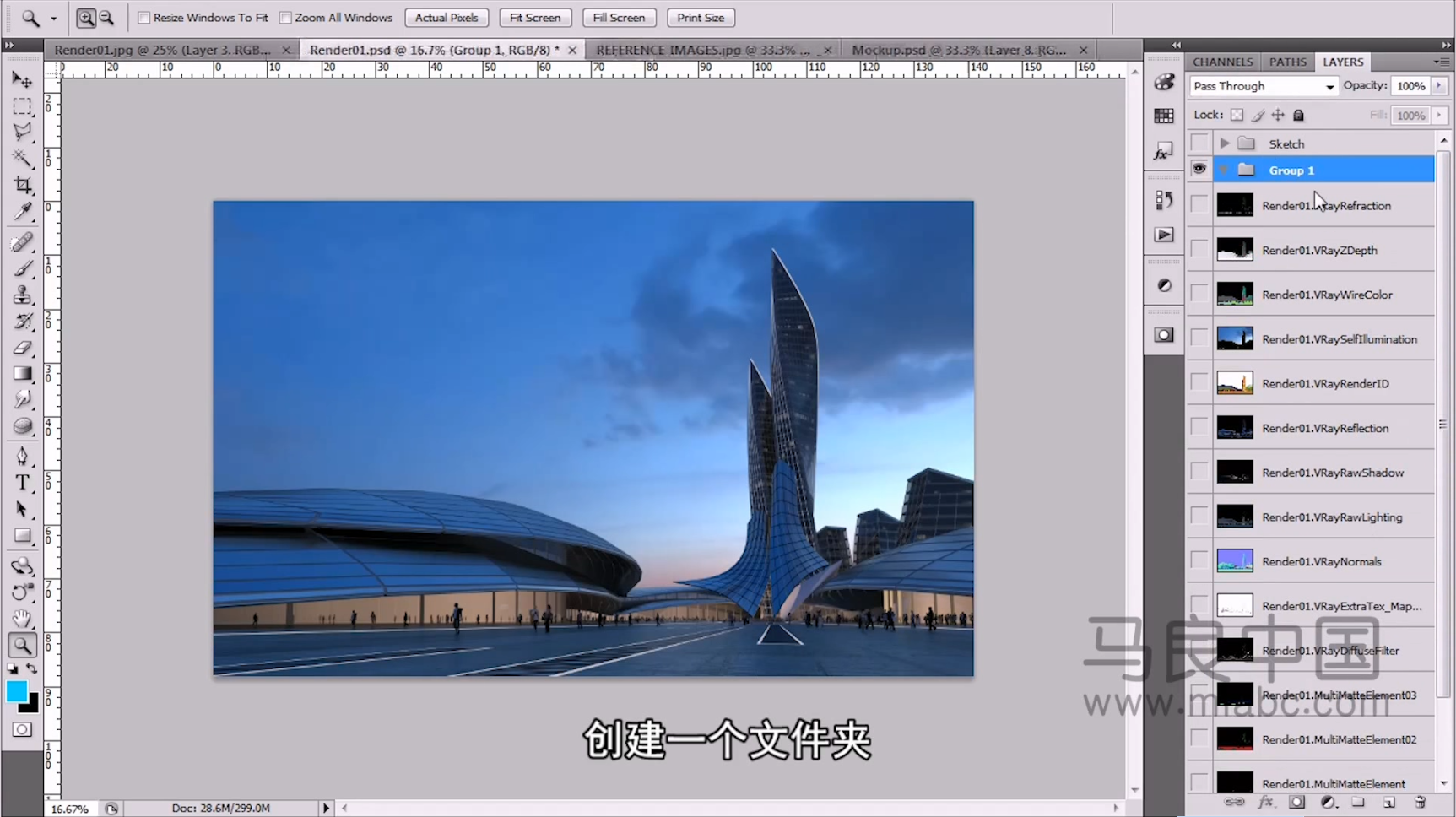Select the Horizontal Type tool
1456x817 pixels.
pos(22,483)
